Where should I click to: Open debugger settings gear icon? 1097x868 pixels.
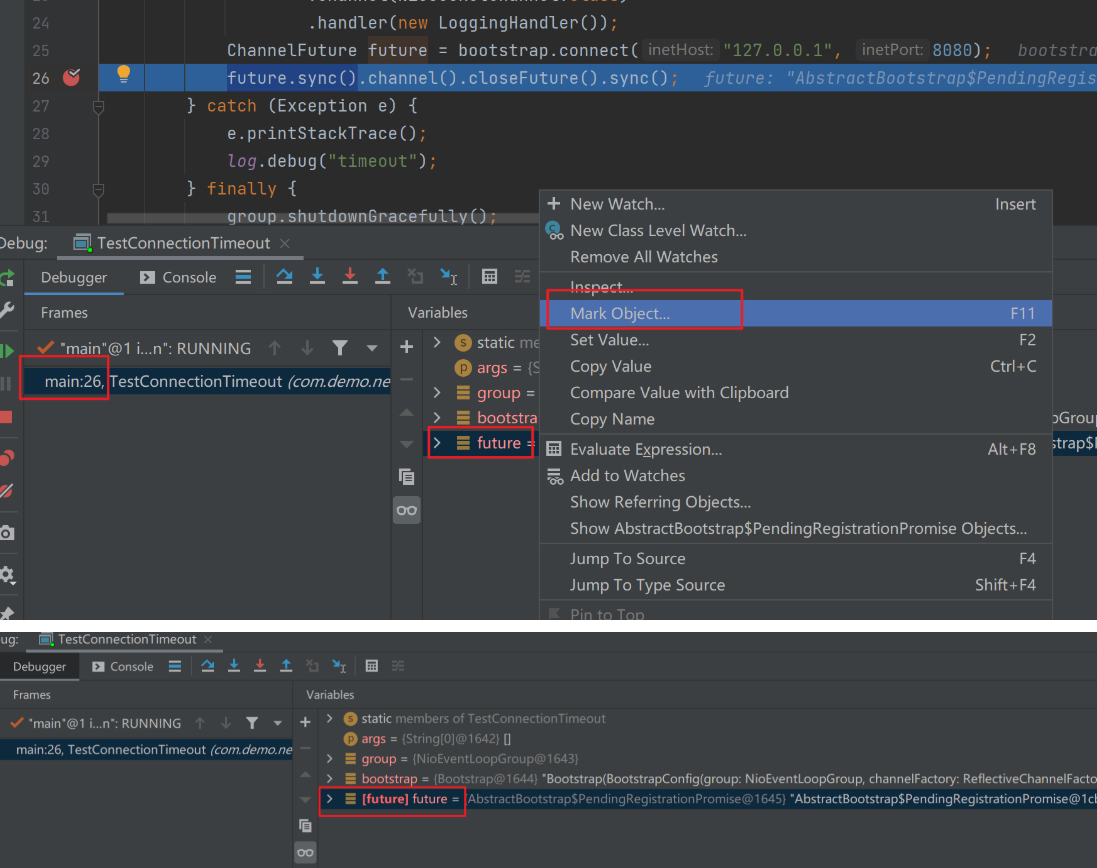pyautogui.click(x=6, y=575)
